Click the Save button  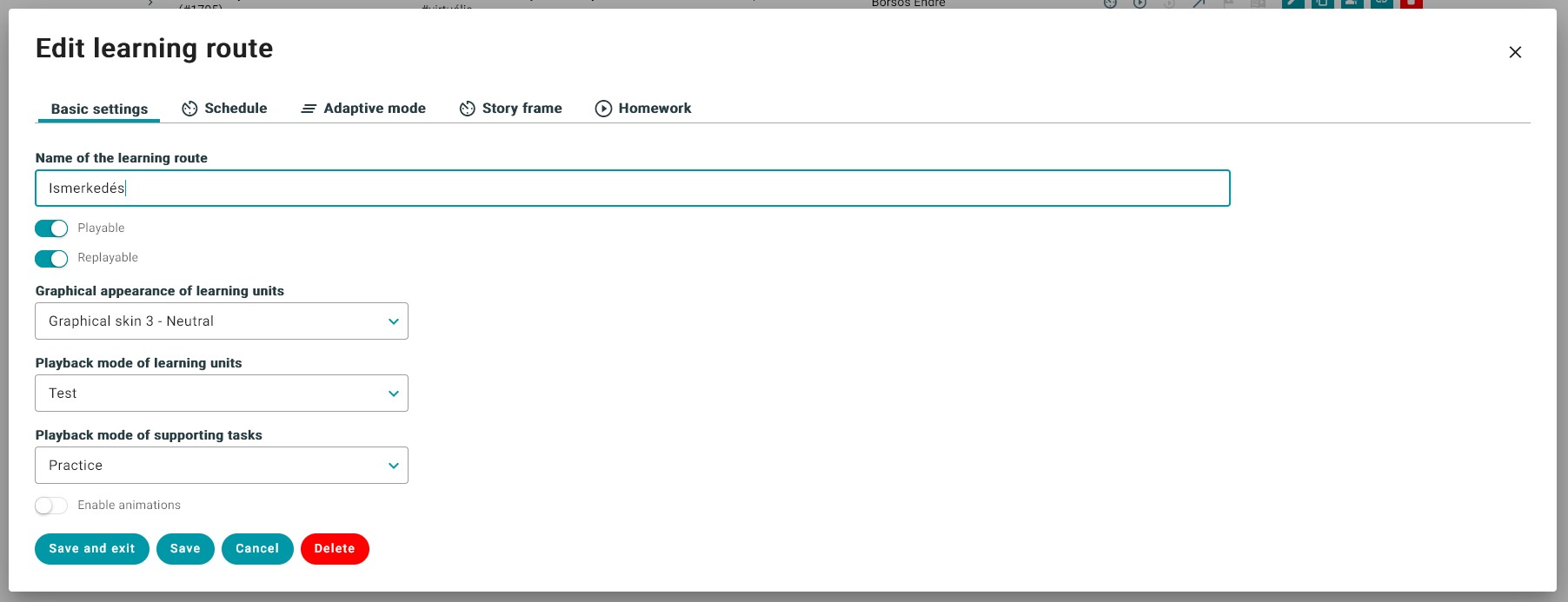[x=185, y=549]
